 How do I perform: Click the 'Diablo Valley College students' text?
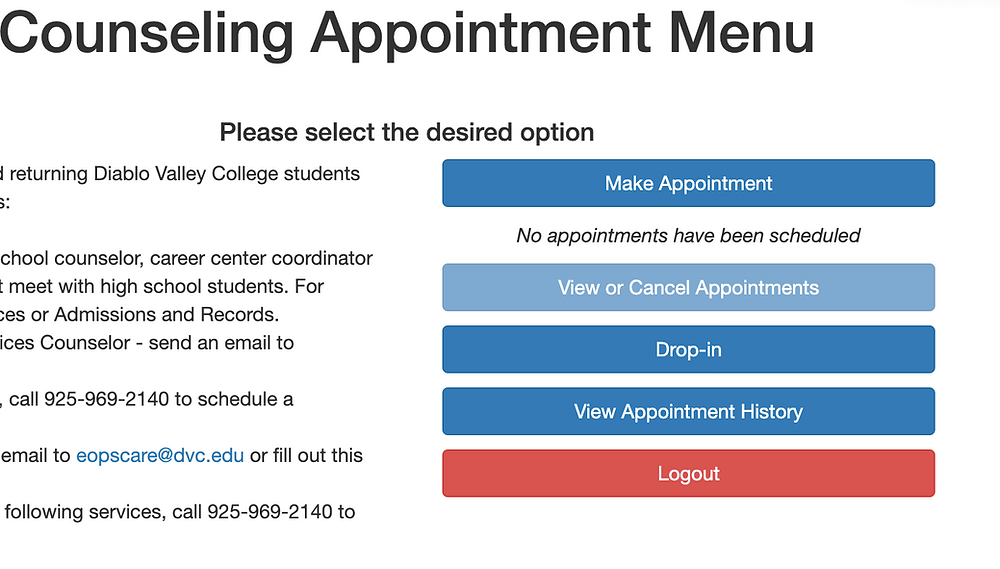point(226,174)
